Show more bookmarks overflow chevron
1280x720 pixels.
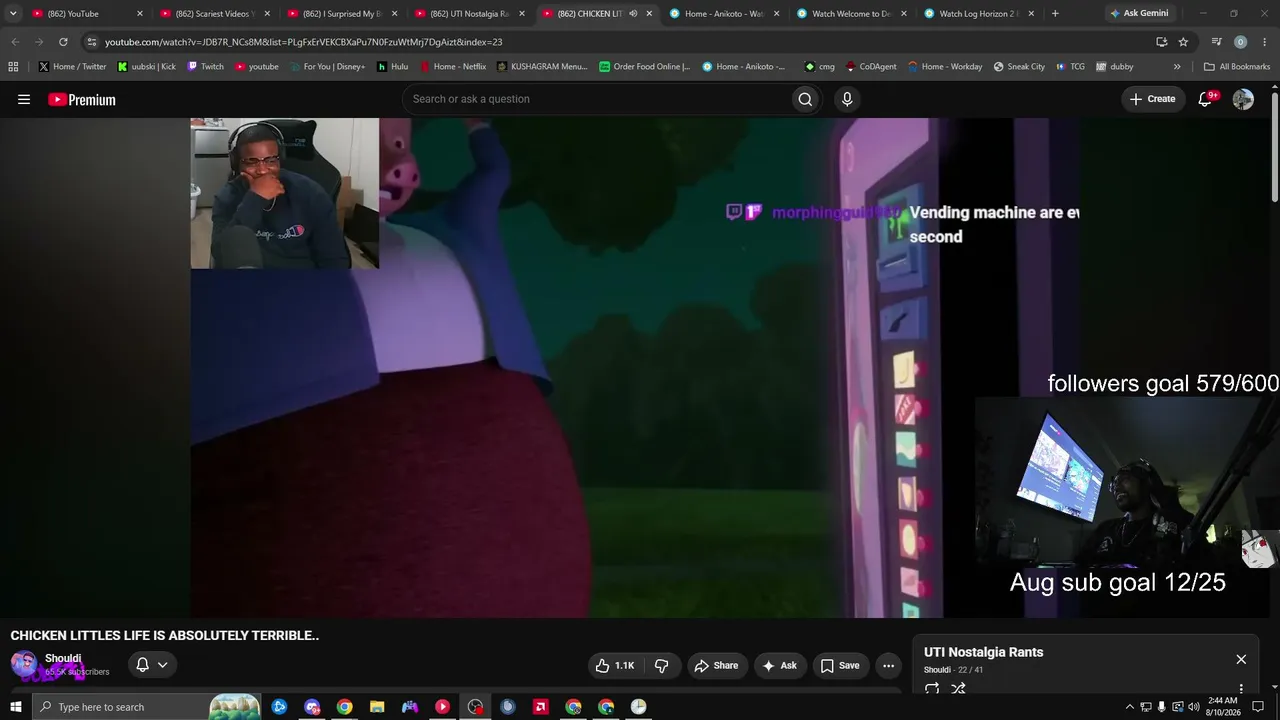pyautogui.click(x=1177, y=67)
